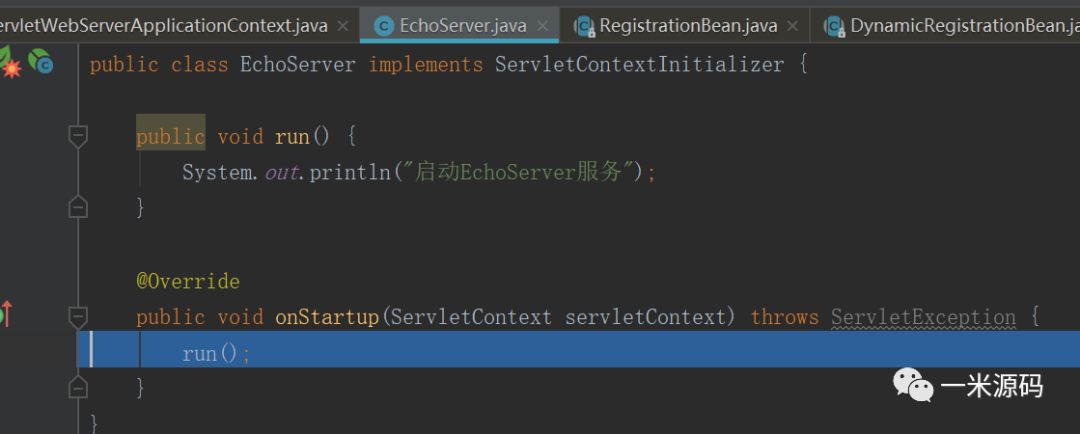Click the highlighted run(); call line
This screenshot has width=1080, height=434.
coord(216,353)
